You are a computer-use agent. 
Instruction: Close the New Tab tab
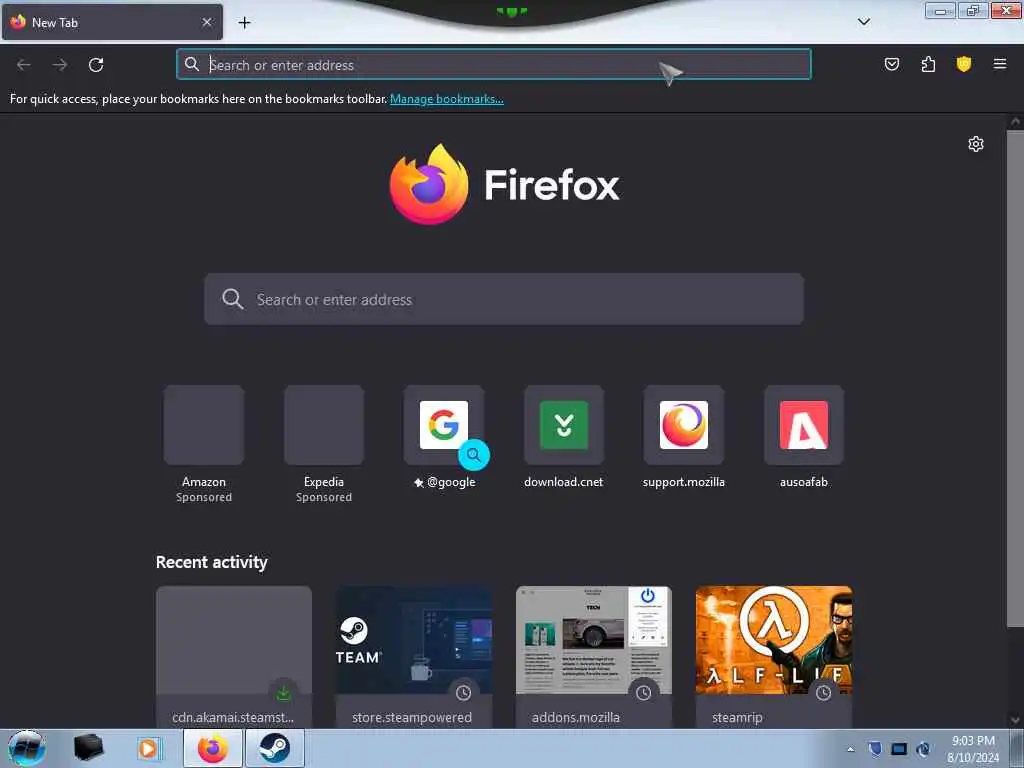pyautogui.click(x=207, y=22)
